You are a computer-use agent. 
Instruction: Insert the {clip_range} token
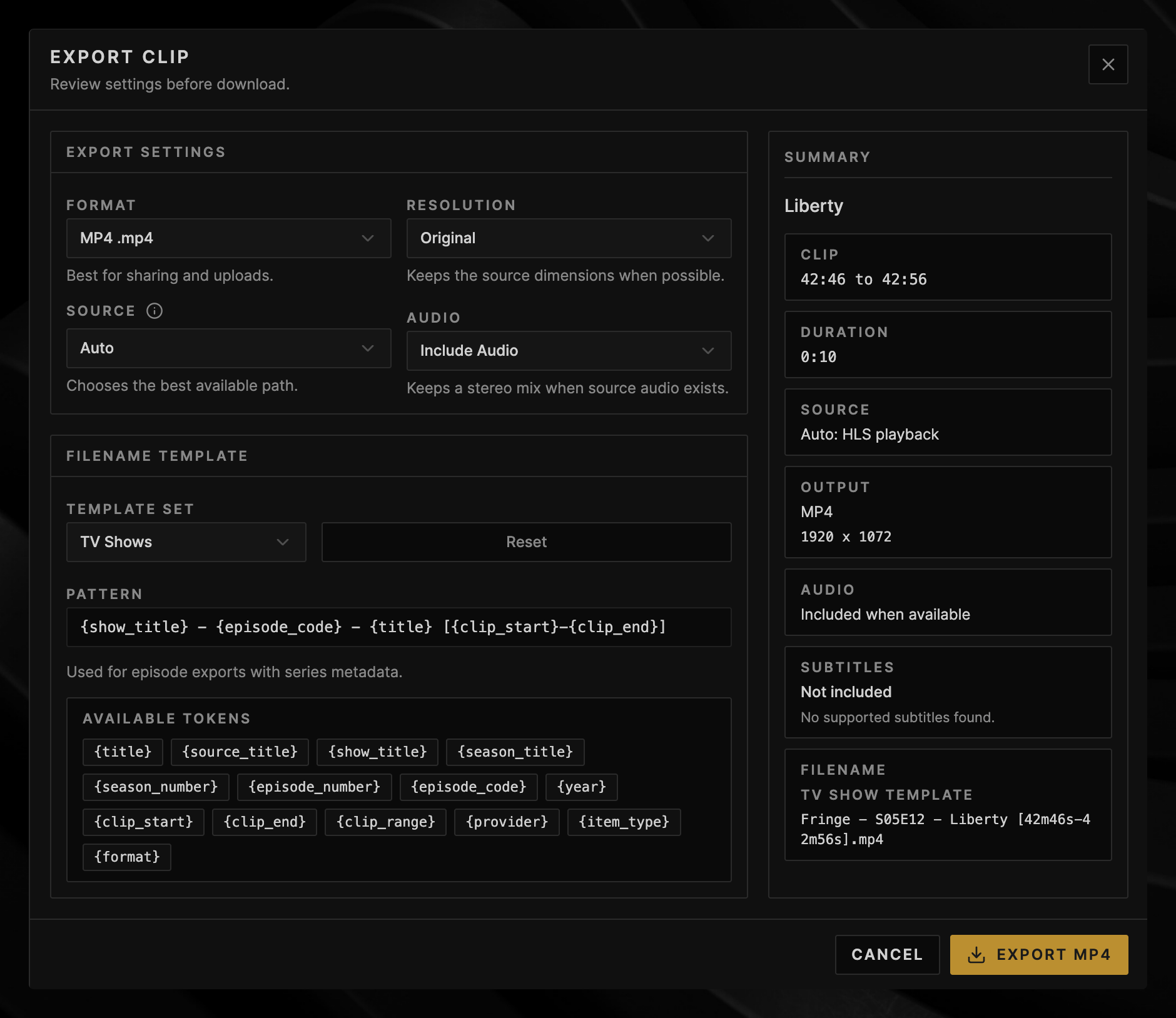(x=385, y=822)
